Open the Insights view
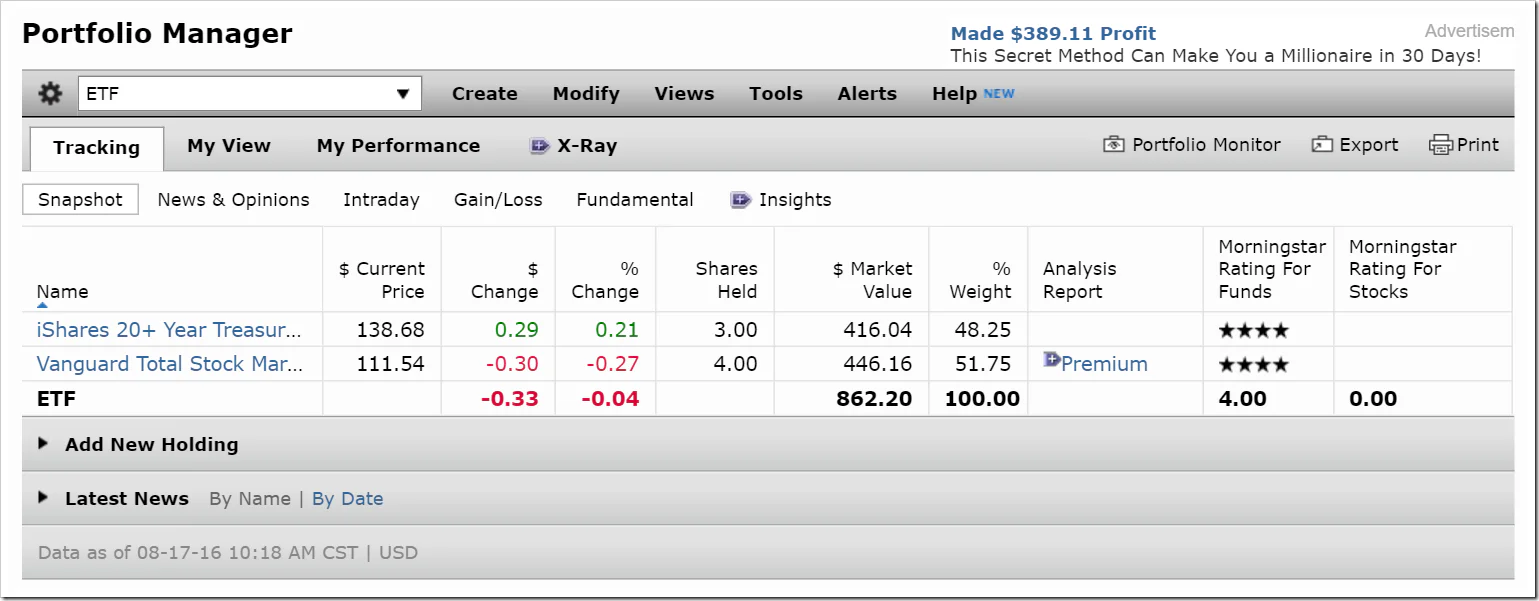Viewport: 1539px width, 601px height. (x=795, y=200)
